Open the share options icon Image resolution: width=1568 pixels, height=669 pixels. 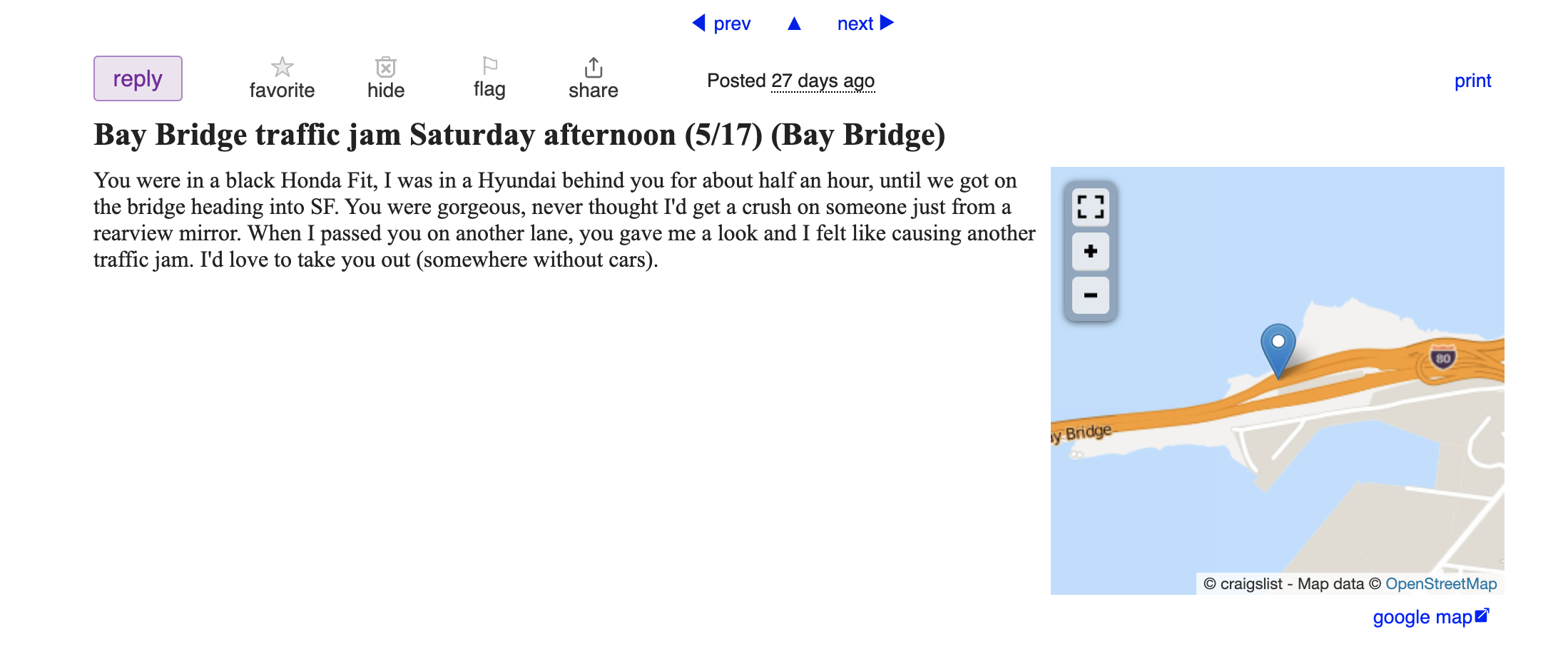click(594, 67)
